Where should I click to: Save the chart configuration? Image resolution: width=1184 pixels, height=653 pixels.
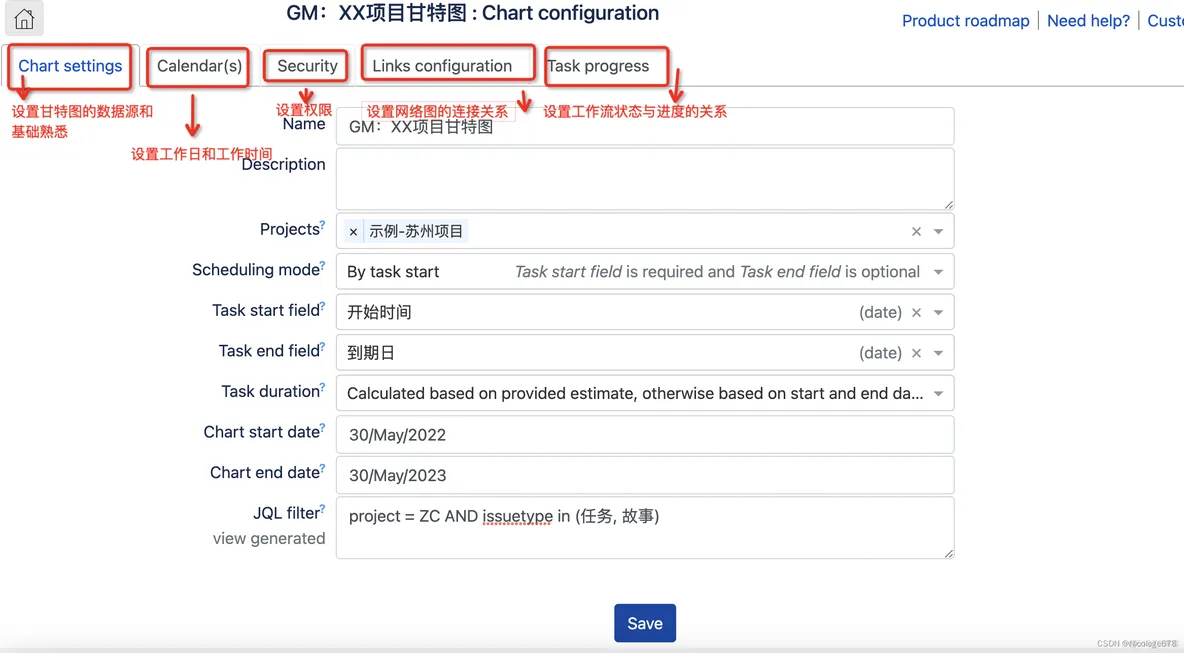(645, 624)
